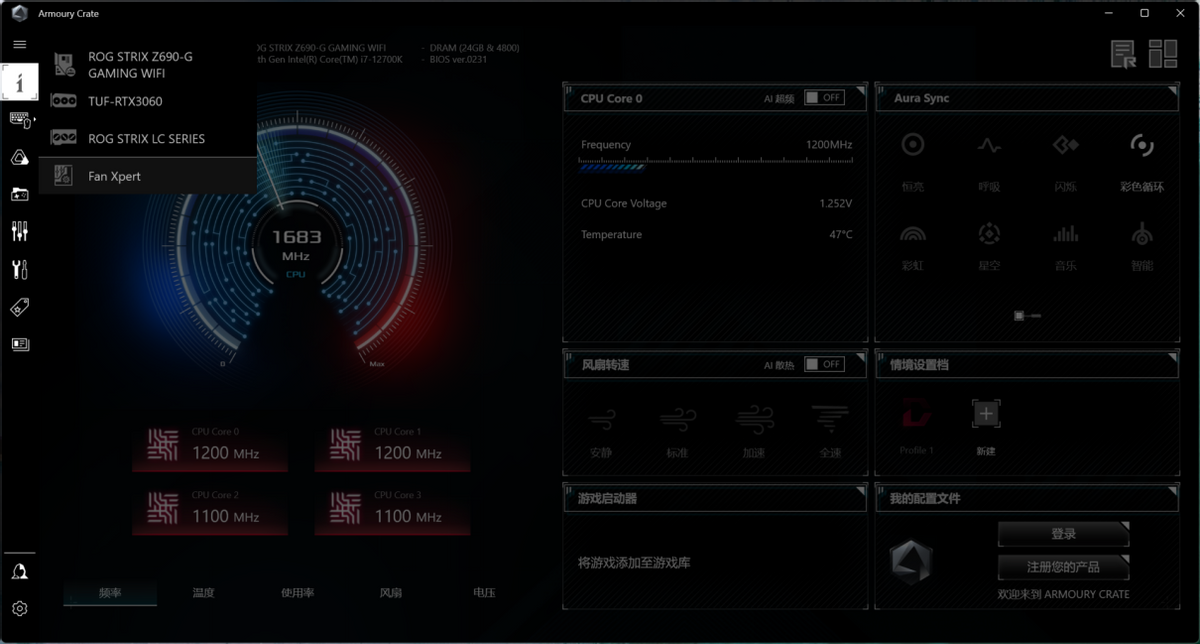This screenshot has height=644, width=1200.
Task: Toggle the AI 散热 cooling switch
Action: coord(825,365)
